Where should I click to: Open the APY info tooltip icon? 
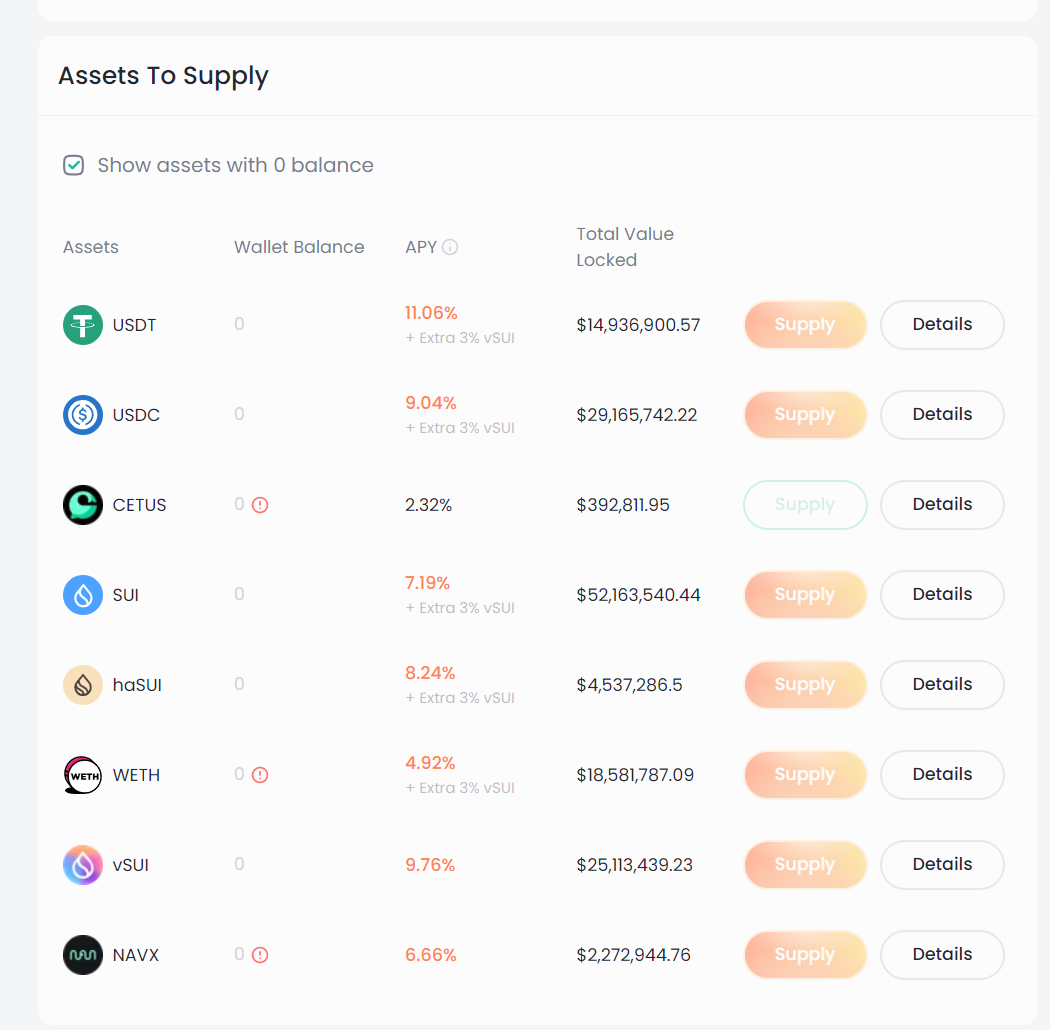coord(450,247)
